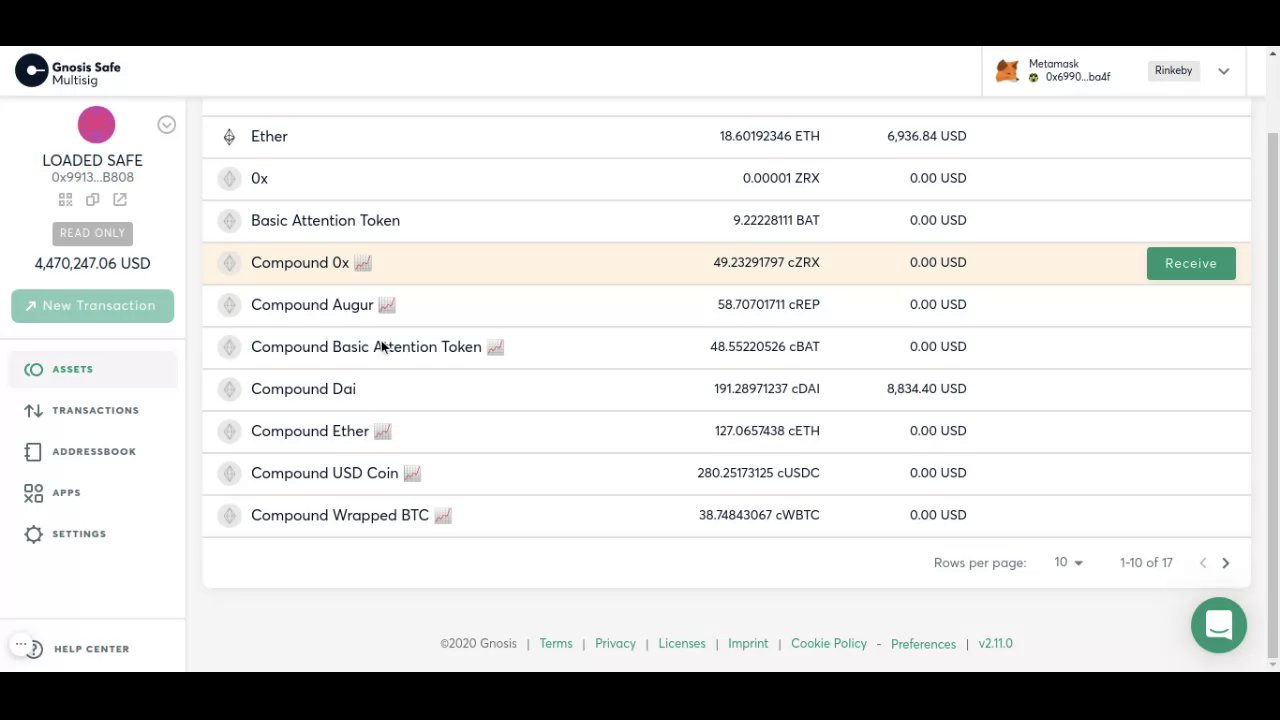1280x720 pixels.
Task: Click the LOADED SAFE name
Action: coord(92,161)
